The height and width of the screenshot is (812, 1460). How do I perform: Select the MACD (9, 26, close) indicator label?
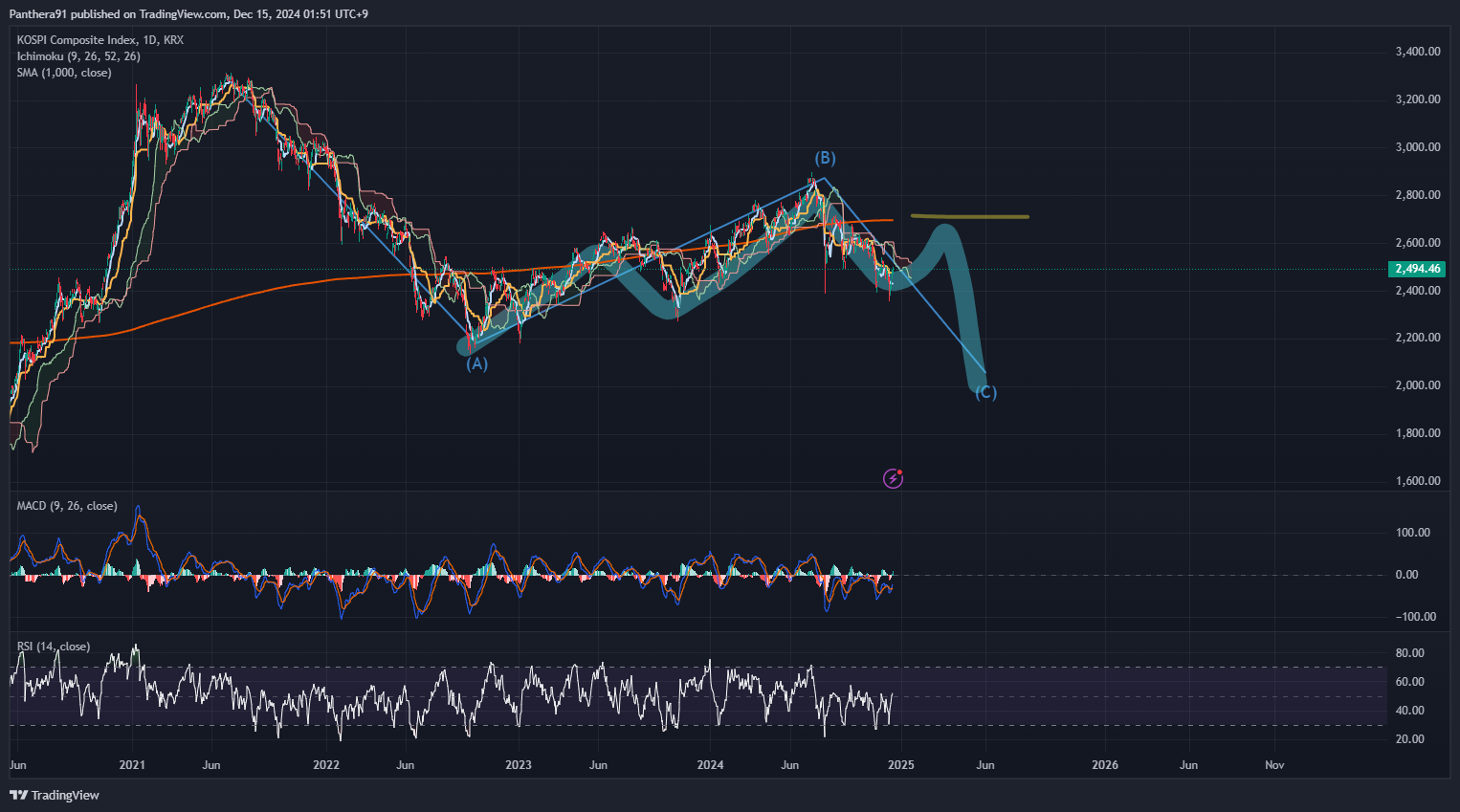click(x=67, y=506)
